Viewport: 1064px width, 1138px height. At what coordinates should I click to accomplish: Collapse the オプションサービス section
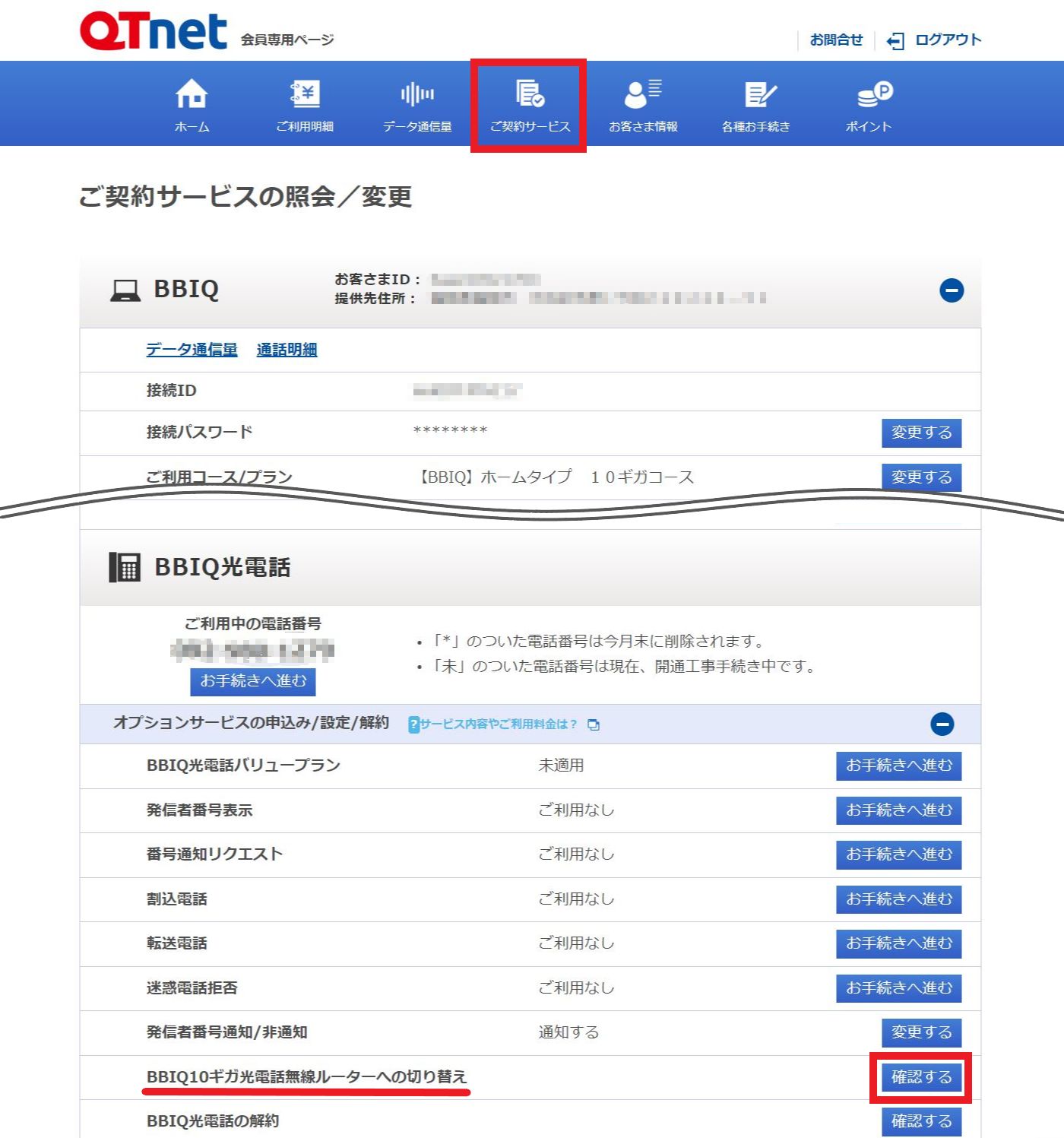pos(942,724)
